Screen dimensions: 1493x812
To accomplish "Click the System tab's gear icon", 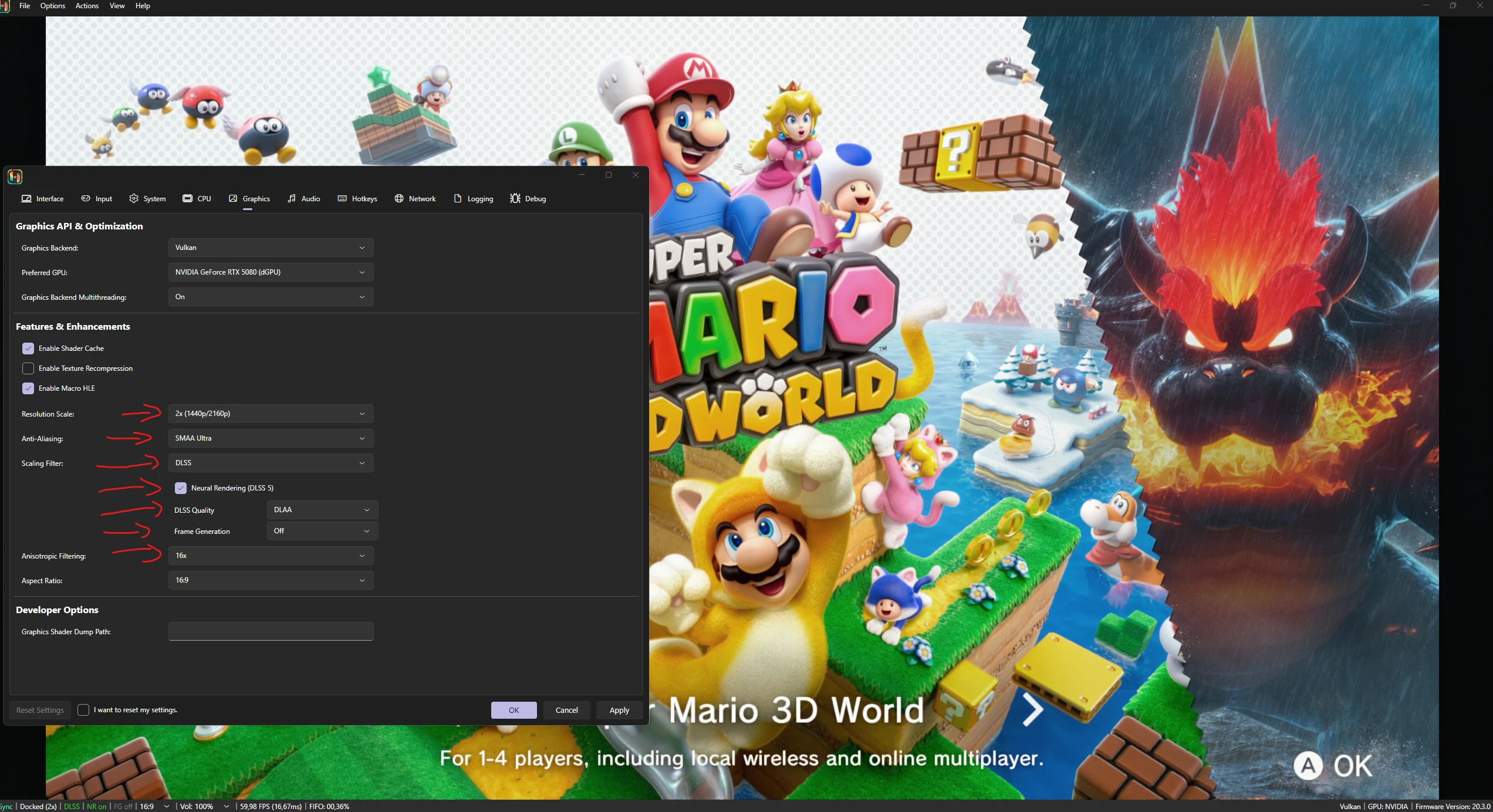I will point(134,198).
